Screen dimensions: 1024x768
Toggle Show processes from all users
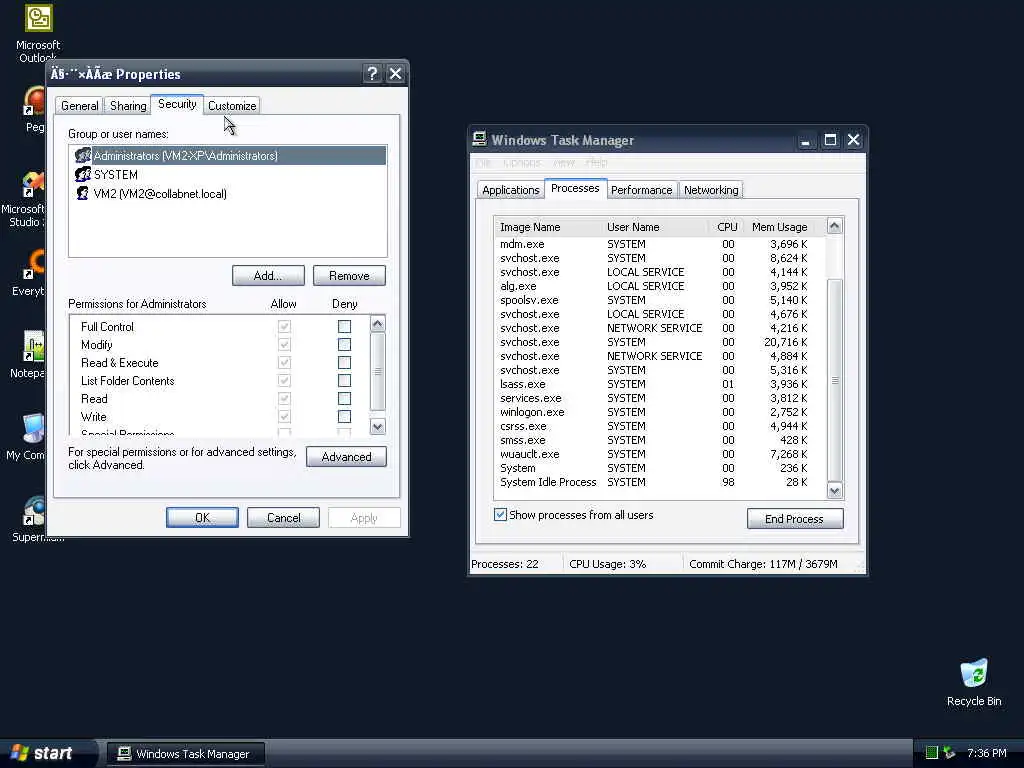[x=500, y=515]
